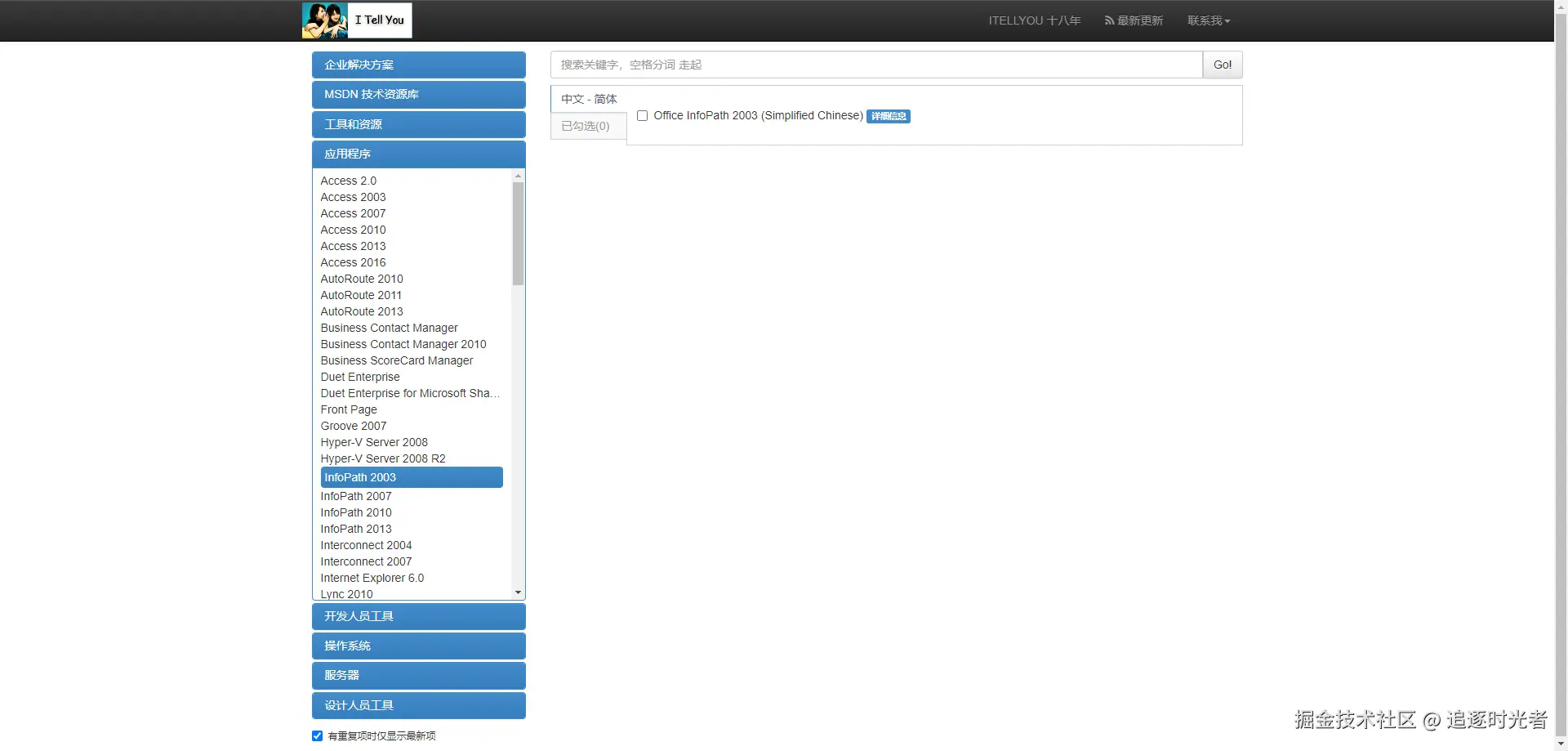Select Internet Explorer 6.0 entry
Image resolution: width=1568 pixels, height=751 pixels.
[x=372, y=578]
